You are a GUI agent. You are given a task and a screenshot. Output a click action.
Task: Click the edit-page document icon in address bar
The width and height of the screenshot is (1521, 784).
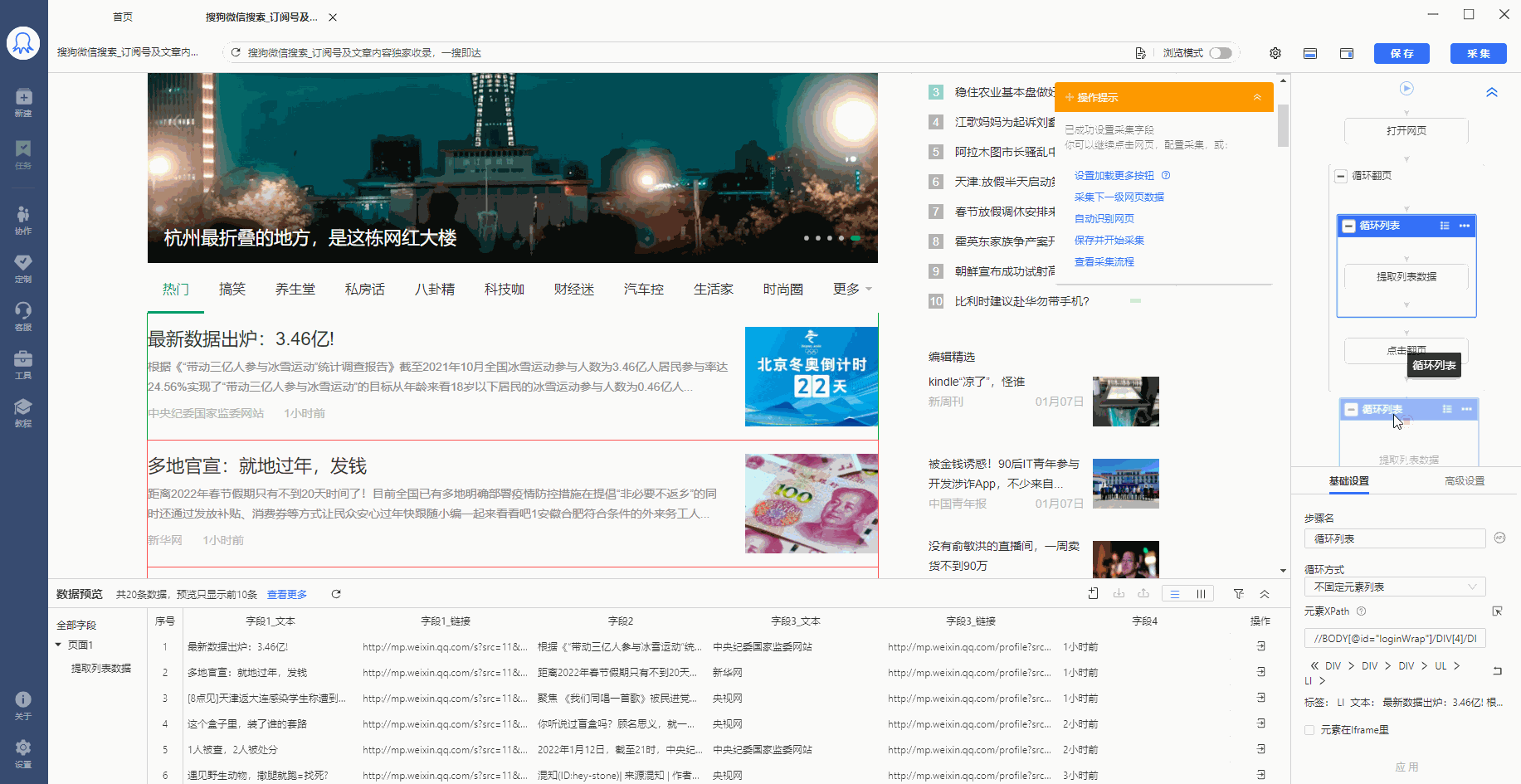click(x=1141, y=52)
